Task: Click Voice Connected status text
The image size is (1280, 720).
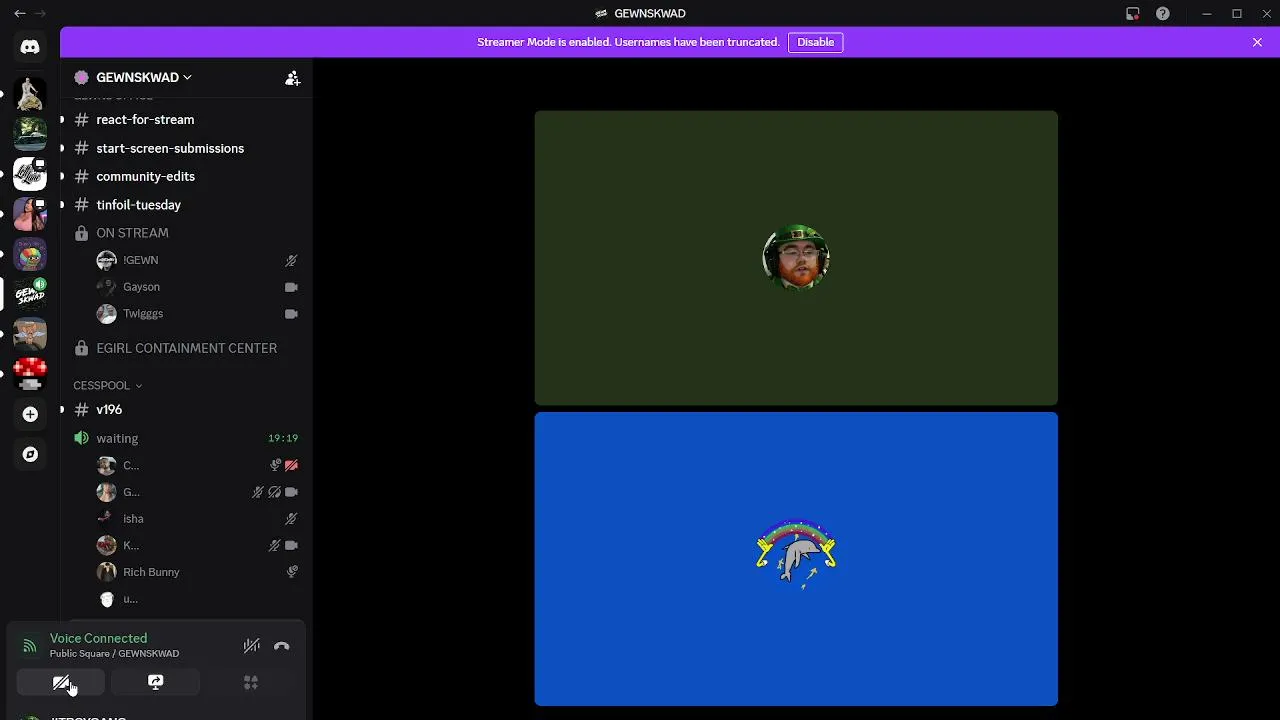Action: pos(98,638)
